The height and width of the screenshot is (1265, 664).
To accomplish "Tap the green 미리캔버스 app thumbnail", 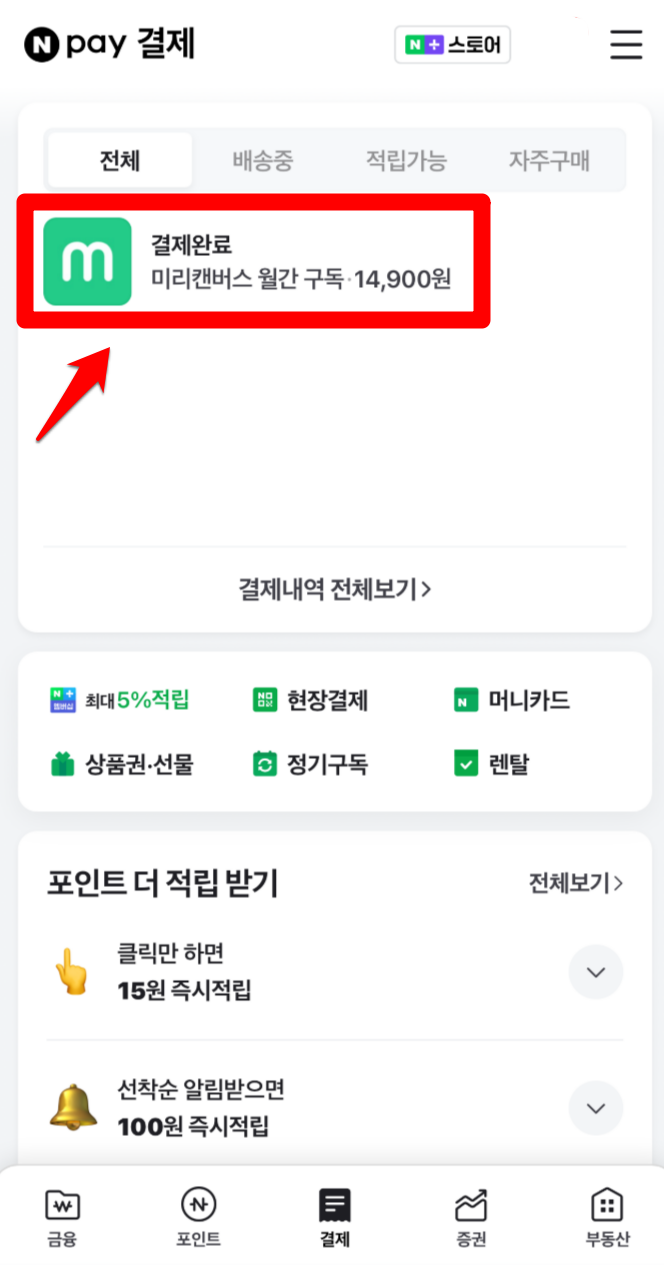I will click(88, 261).
